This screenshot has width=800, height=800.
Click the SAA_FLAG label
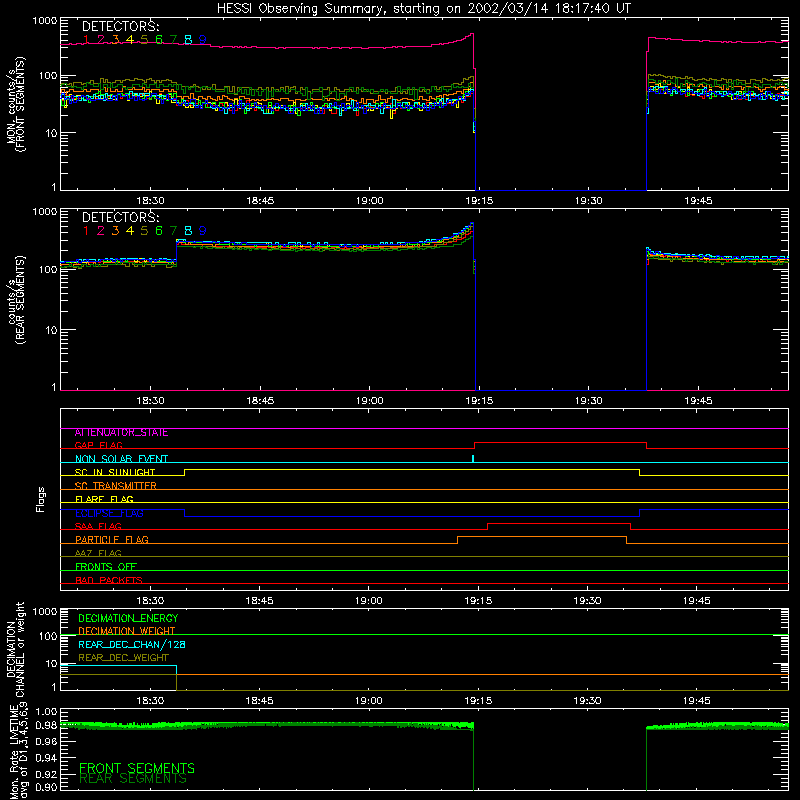click(x=98, y=526)
